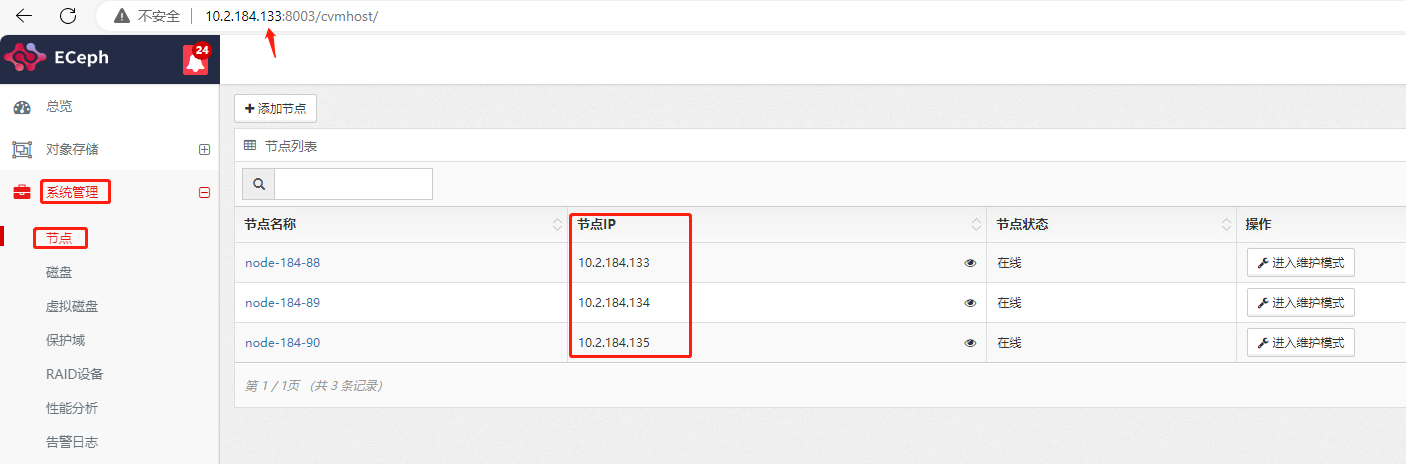
Task: Open 保护域 submenu item
Action: pyautogui.click(x=66, y=340)
